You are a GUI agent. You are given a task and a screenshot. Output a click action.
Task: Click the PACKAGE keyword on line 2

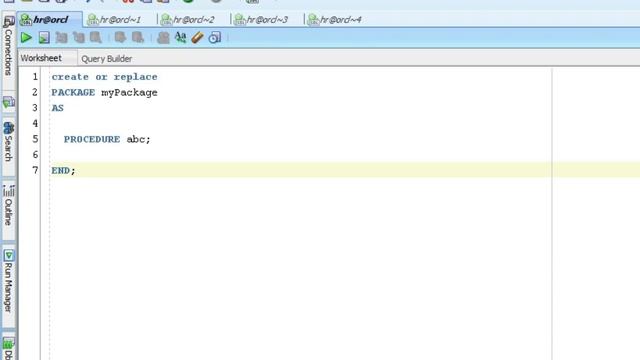coord(73,93)
